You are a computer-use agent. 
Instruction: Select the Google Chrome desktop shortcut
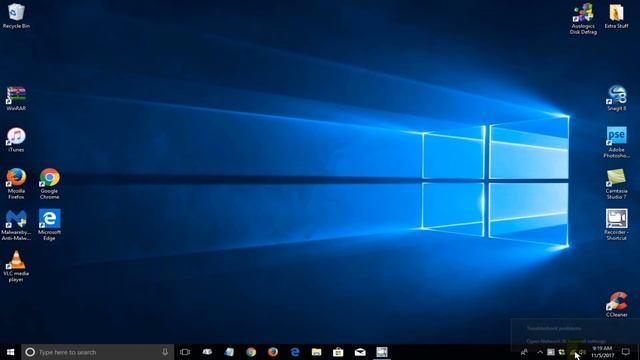[x=49, y=184]
